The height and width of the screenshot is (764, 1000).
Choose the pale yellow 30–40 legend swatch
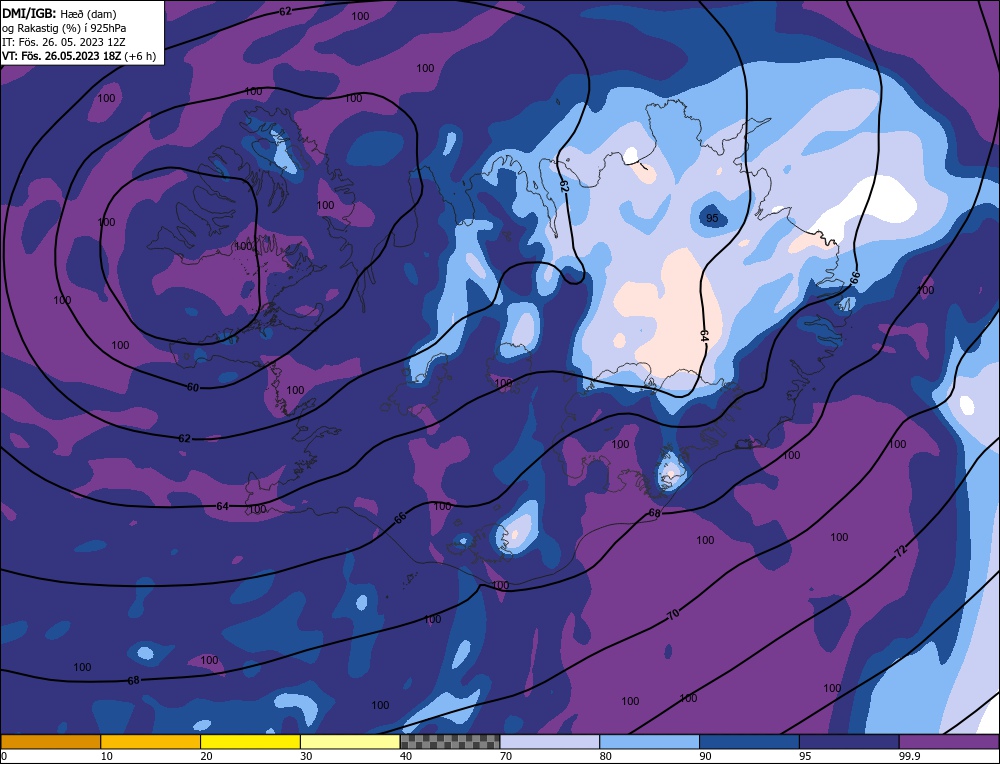[350, 741]
